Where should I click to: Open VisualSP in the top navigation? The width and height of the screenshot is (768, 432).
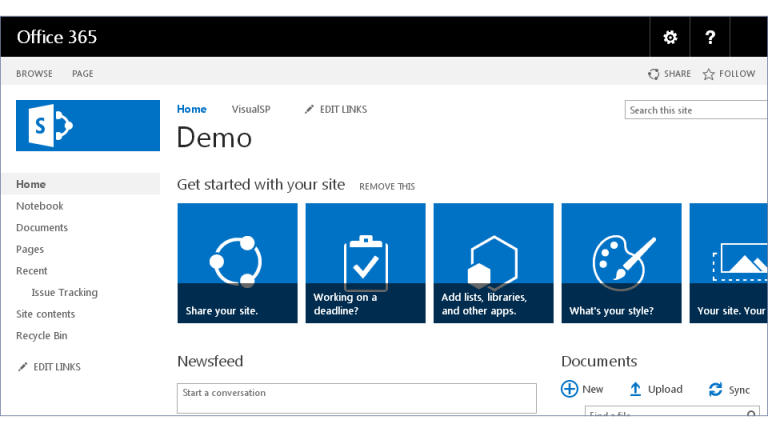point(251,109)
